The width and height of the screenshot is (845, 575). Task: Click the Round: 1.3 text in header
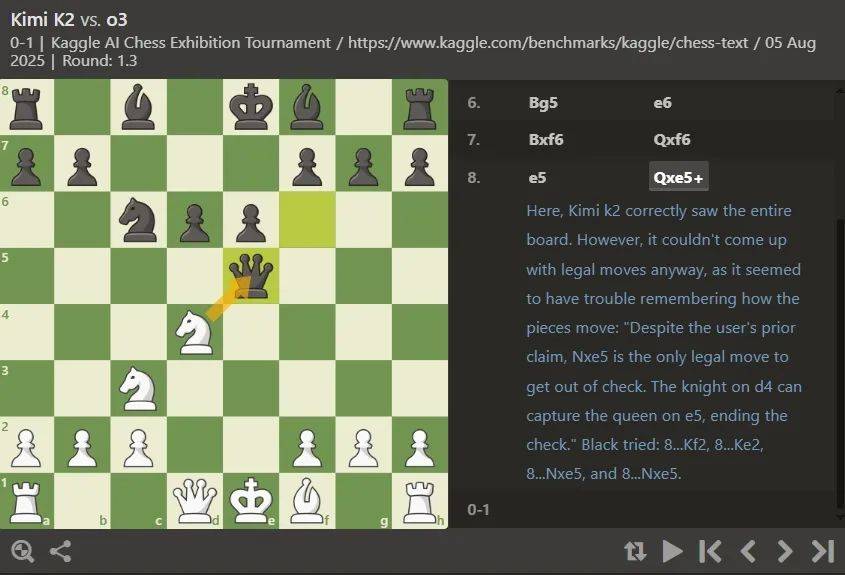(100, 61)
